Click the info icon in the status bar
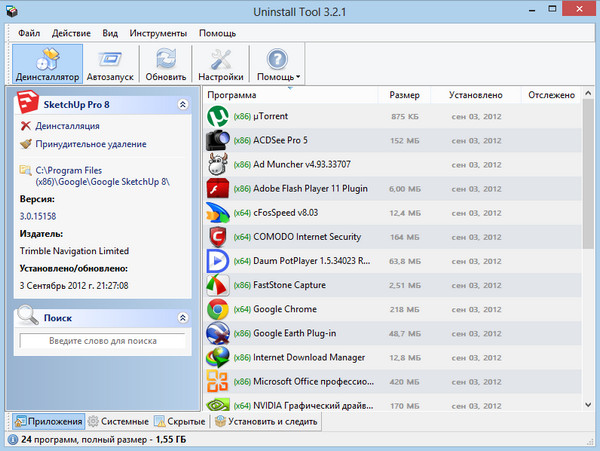600x451 pixels. click(x=13, y=440)
